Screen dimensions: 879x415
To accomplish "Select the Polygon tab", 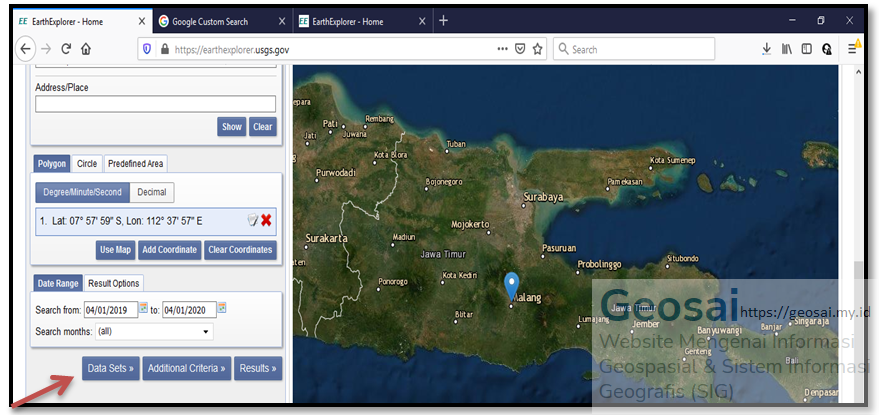I will click(52, 164).
